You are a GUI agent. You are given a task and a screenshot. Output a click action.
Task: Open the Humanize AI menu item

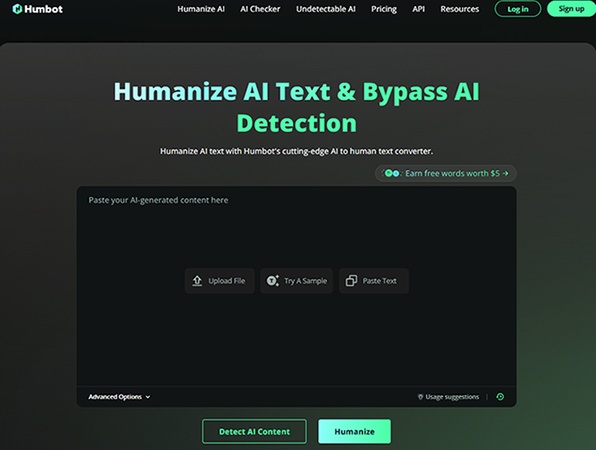click(201, 9)
